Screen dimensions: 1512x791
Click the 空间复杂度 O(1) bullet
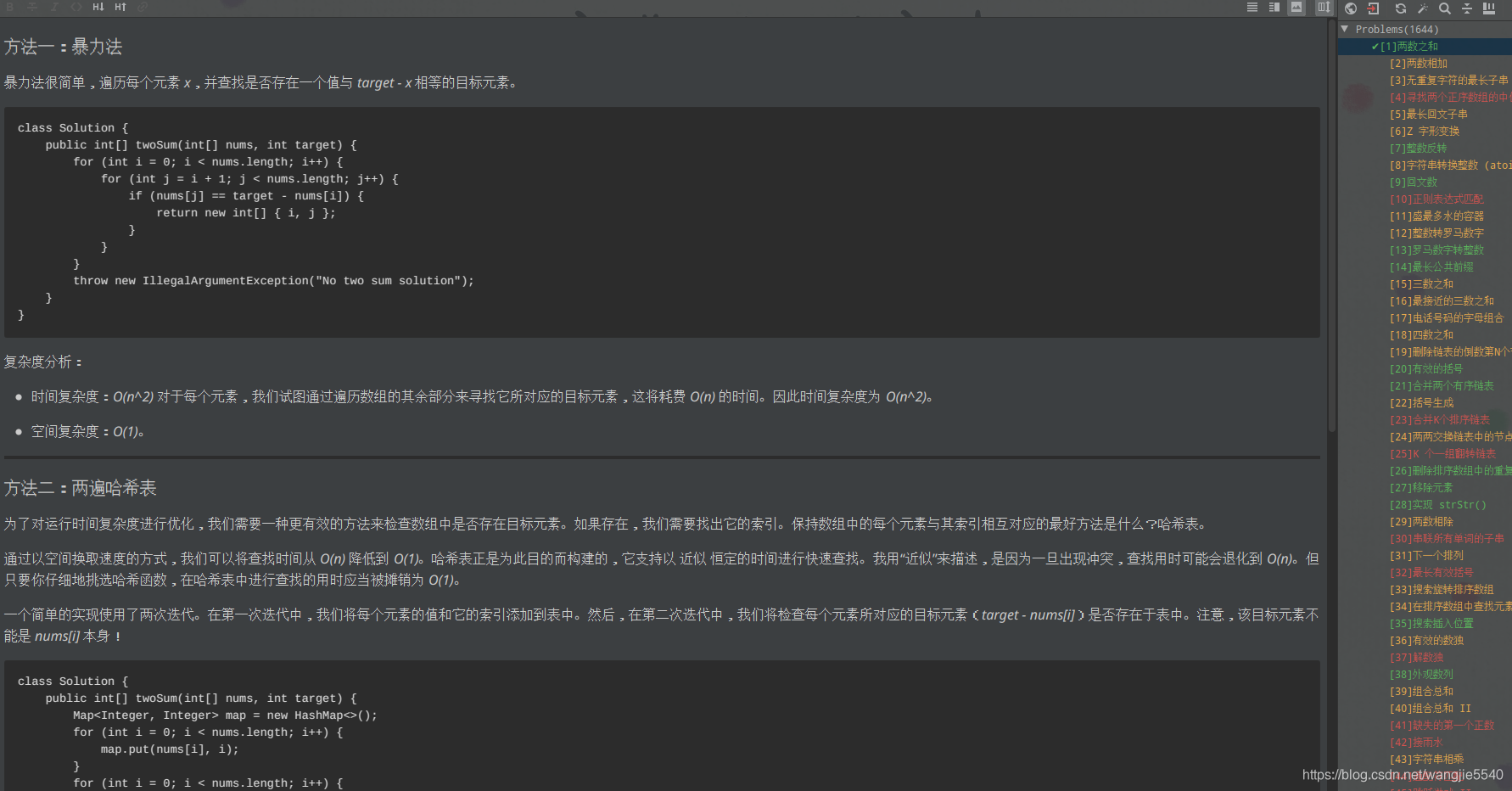(x=88, y=432)
